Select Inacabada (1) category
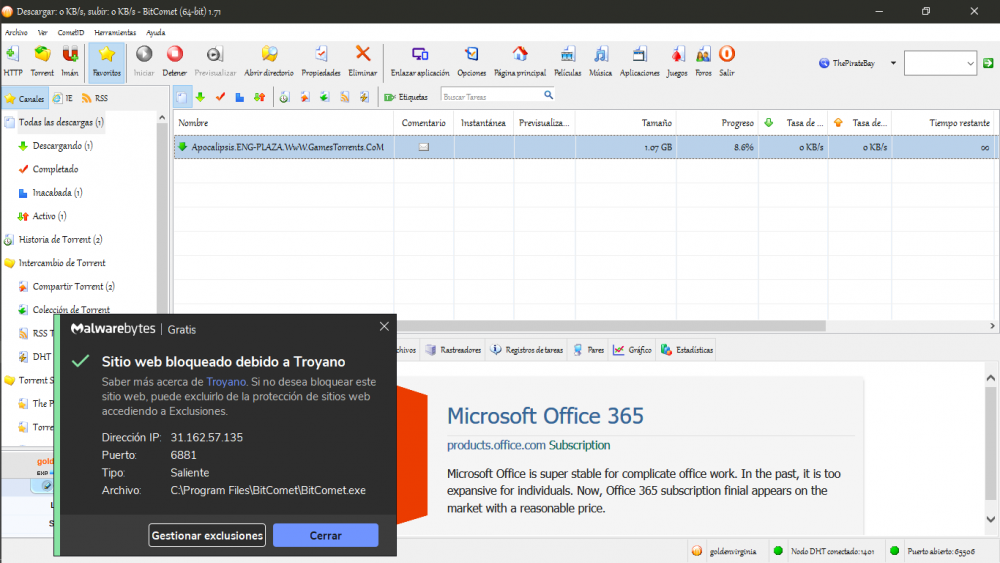The image size is (1000, 563). coord(57,193)
